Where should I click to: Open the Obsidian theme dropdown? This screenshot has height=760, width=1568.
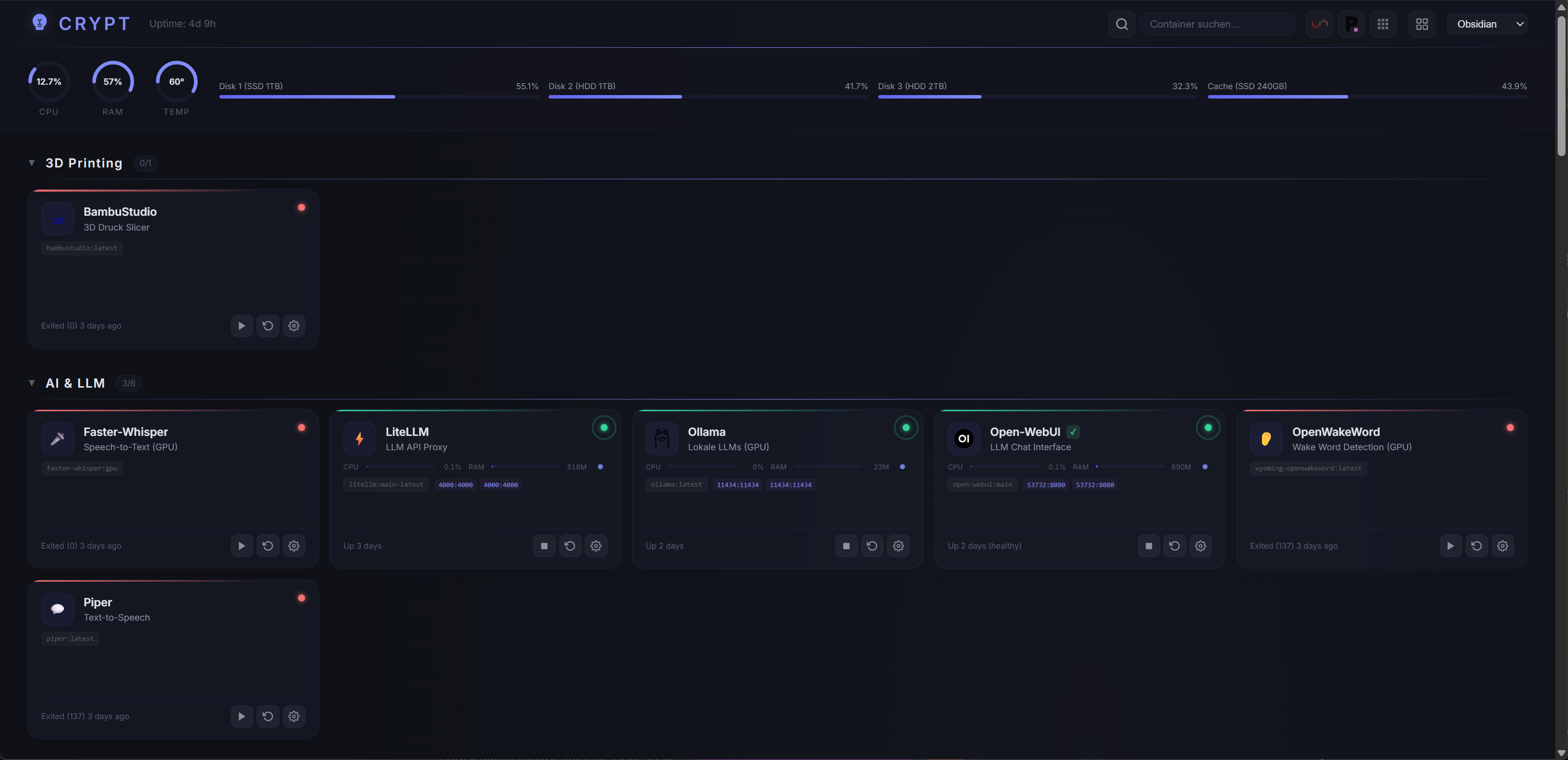pyautogui.click(x=1487, y=24)
